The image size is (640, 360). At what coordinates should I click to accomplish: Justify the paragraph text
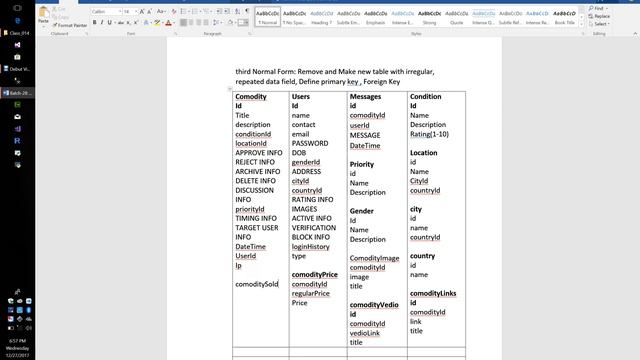click(x=206, y=23)
